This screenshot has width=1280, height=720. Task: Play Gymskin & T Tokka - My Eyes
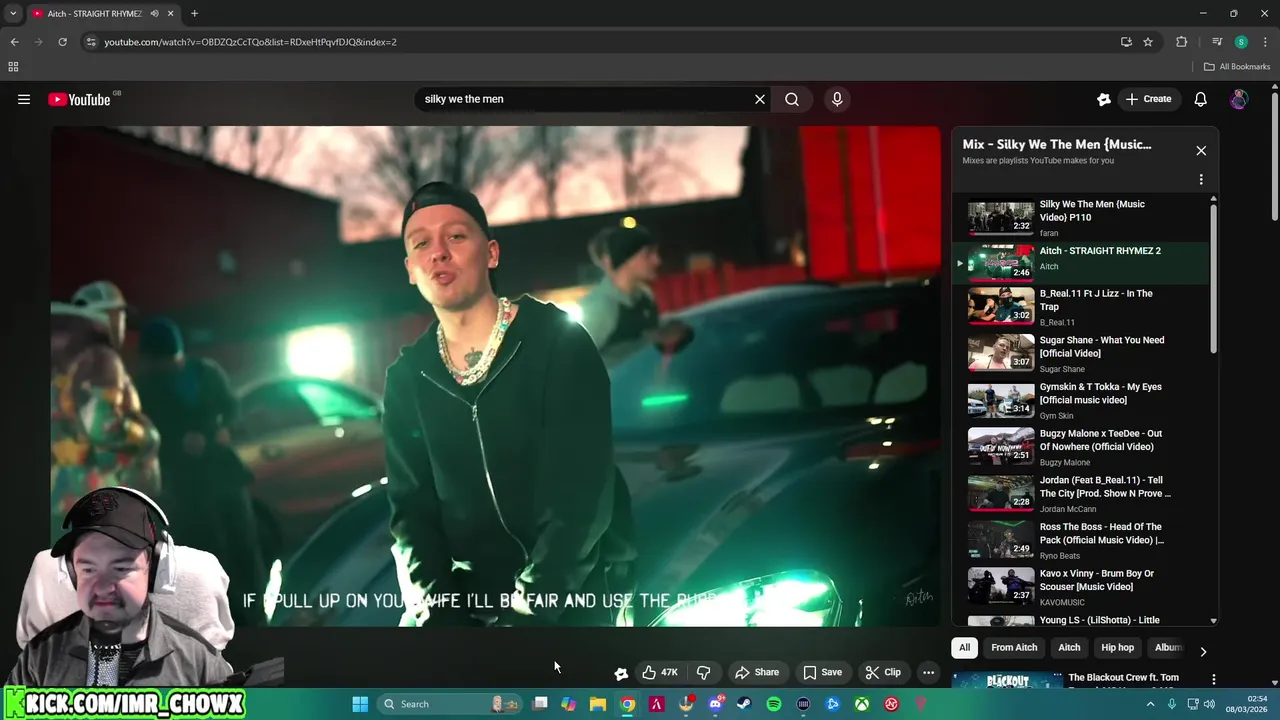pos(1080,401)
